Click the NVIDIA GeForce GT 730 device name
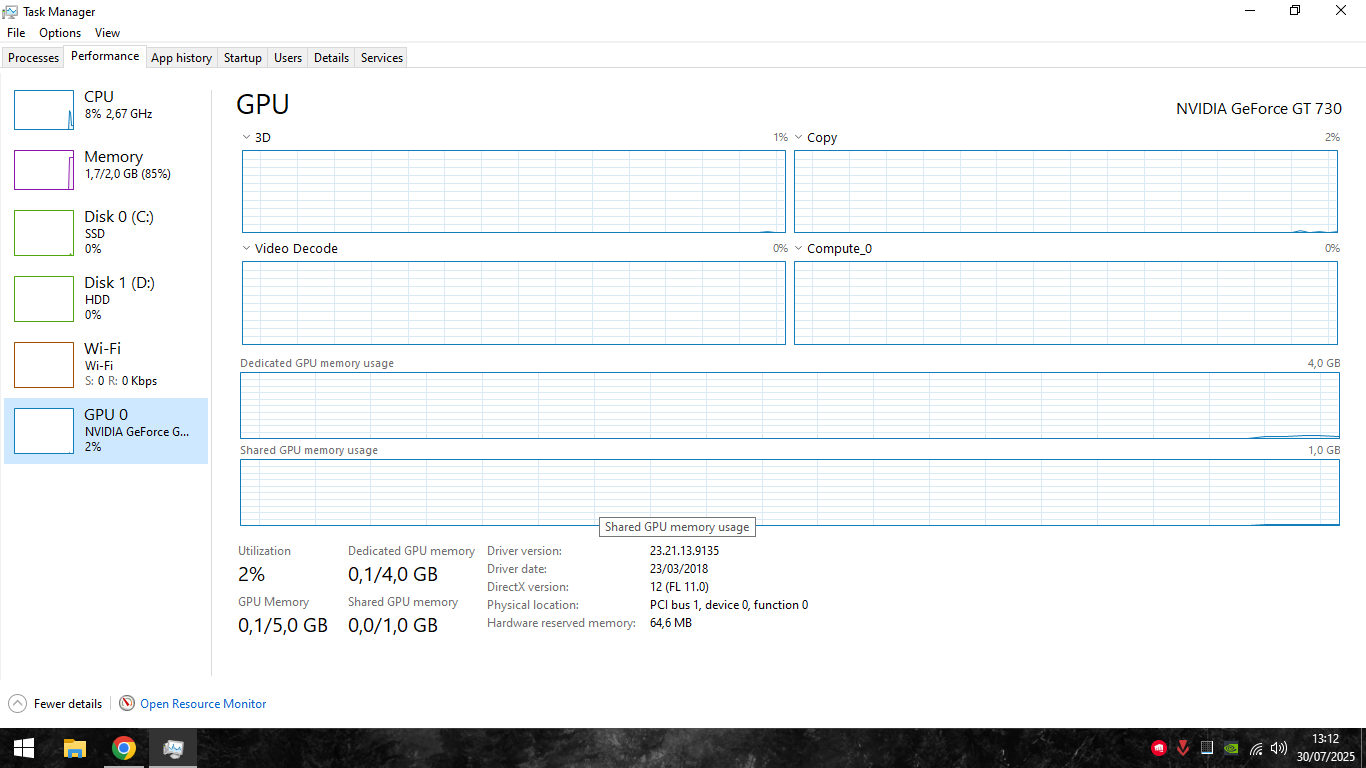 point(1259,108)
